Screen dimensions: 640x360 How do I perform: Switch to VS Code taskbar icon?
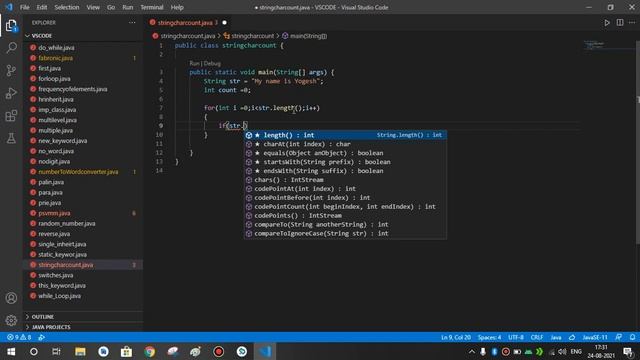265,351
